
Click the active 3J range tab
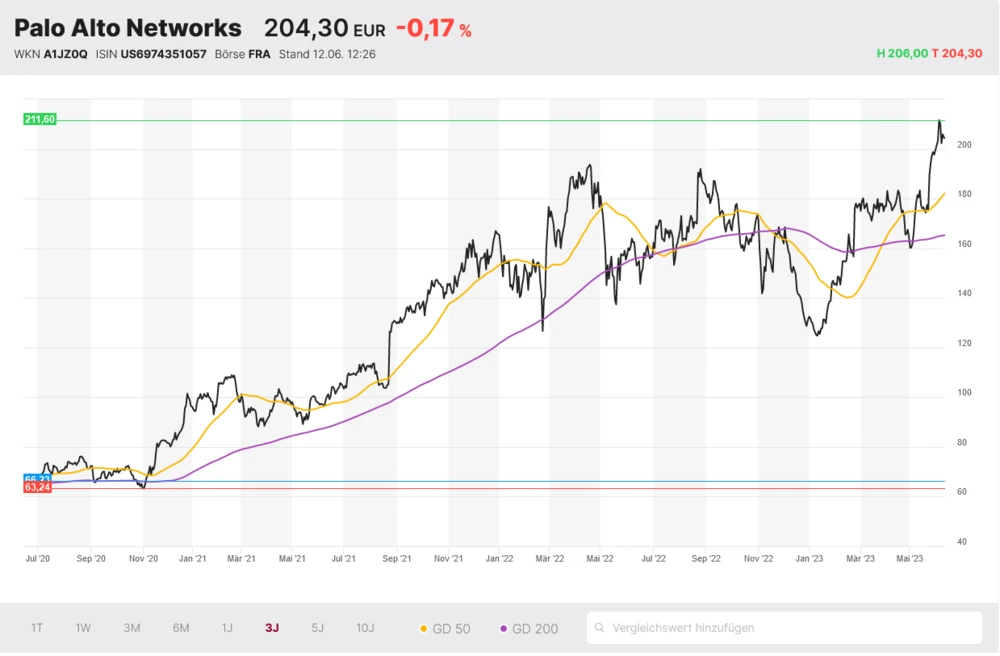(x=272, y=628)
